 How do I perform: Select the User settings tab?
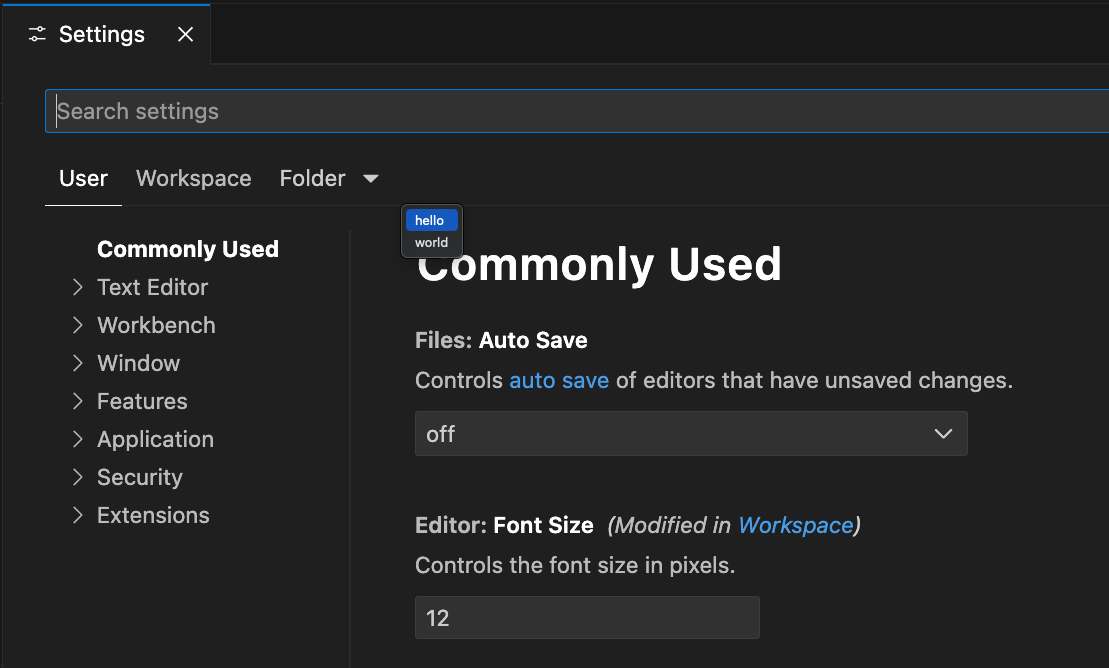pos(82,178)
